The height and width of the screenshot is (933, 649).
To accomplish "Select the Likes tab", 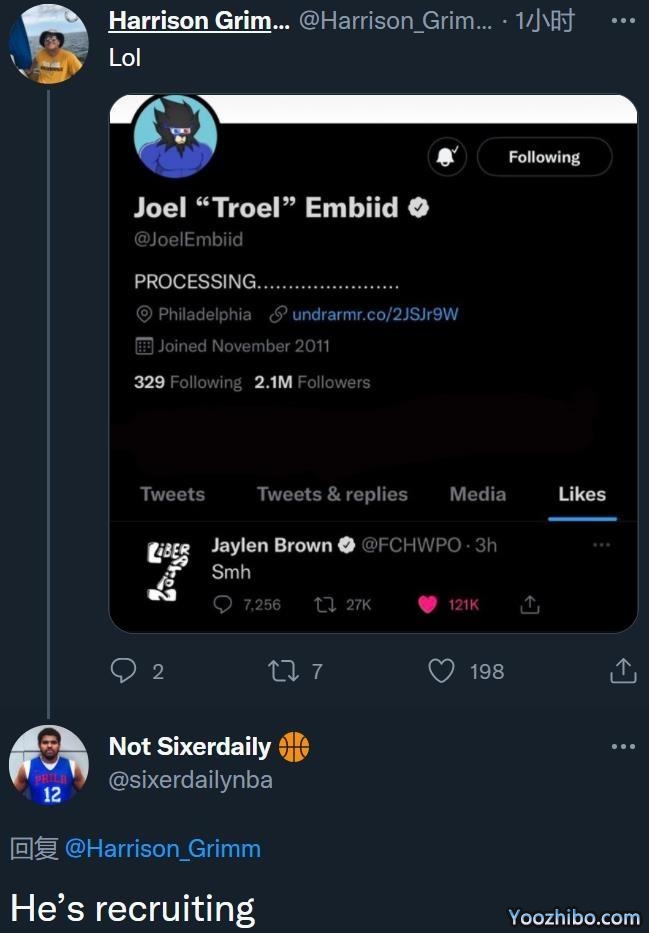I will click(x=582, y=494).
